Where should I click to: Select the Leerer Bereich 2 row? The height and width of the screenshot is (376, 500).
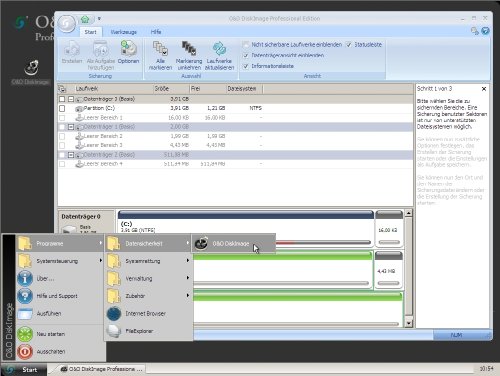click(x=235, y=136)
